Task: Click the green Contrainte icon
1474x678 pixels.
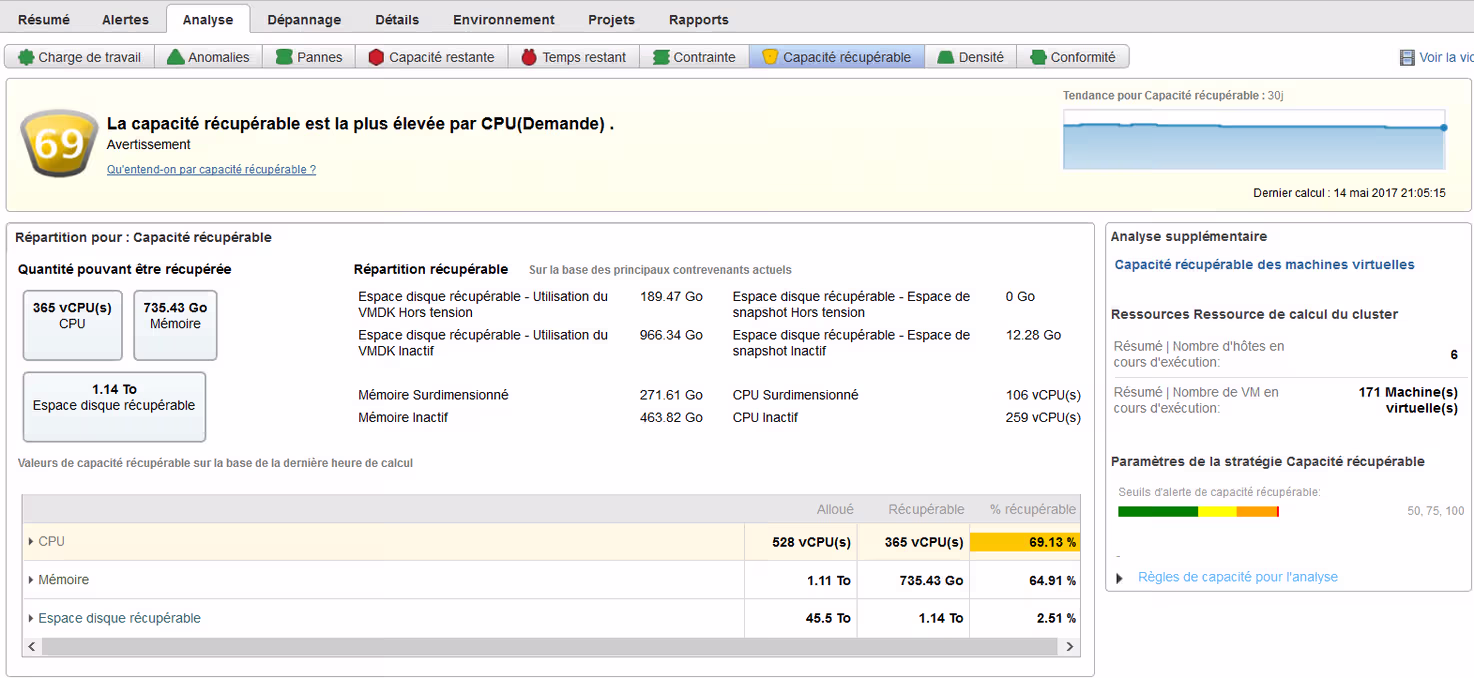Action: (661, 57)
